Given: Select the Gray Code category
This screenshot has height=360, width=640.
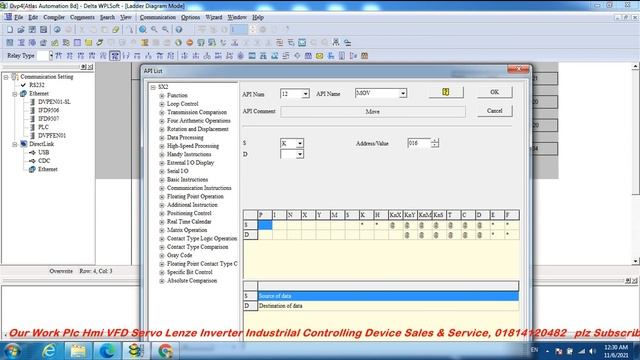Looking at the screenshot, I should pos(179,255).
